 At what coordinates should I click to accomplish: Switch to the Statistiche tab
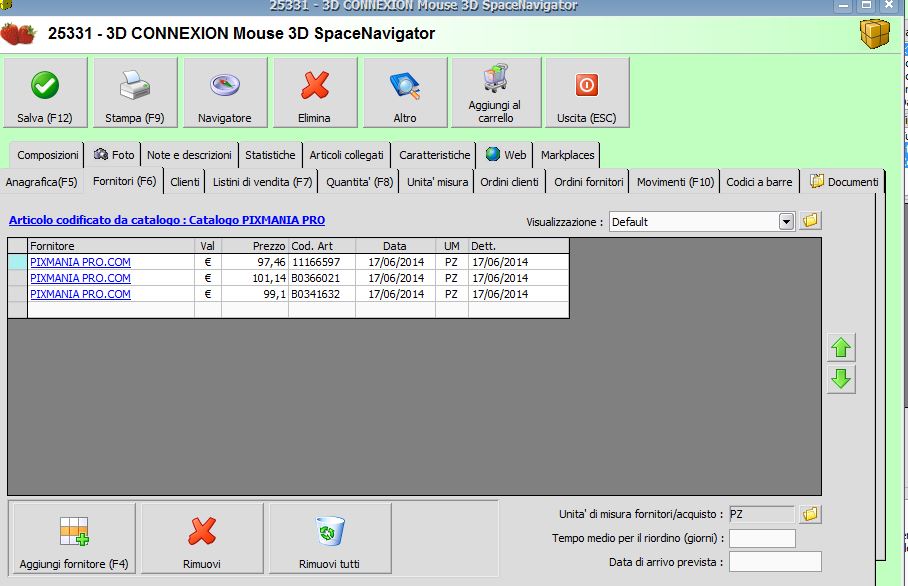click(270, 155)
